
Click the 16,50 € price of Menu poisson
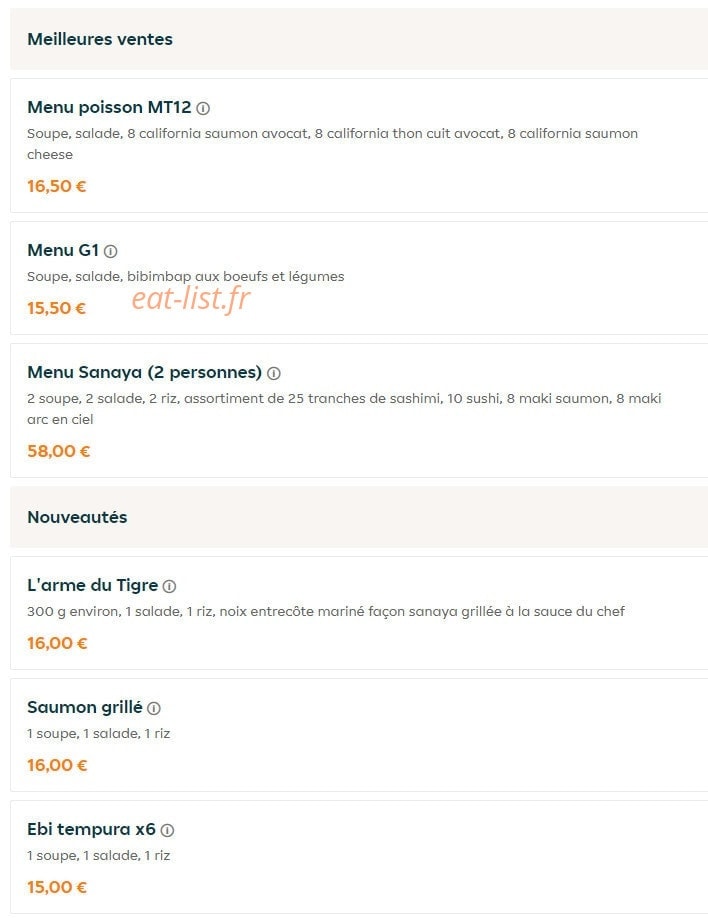[57, 186]
